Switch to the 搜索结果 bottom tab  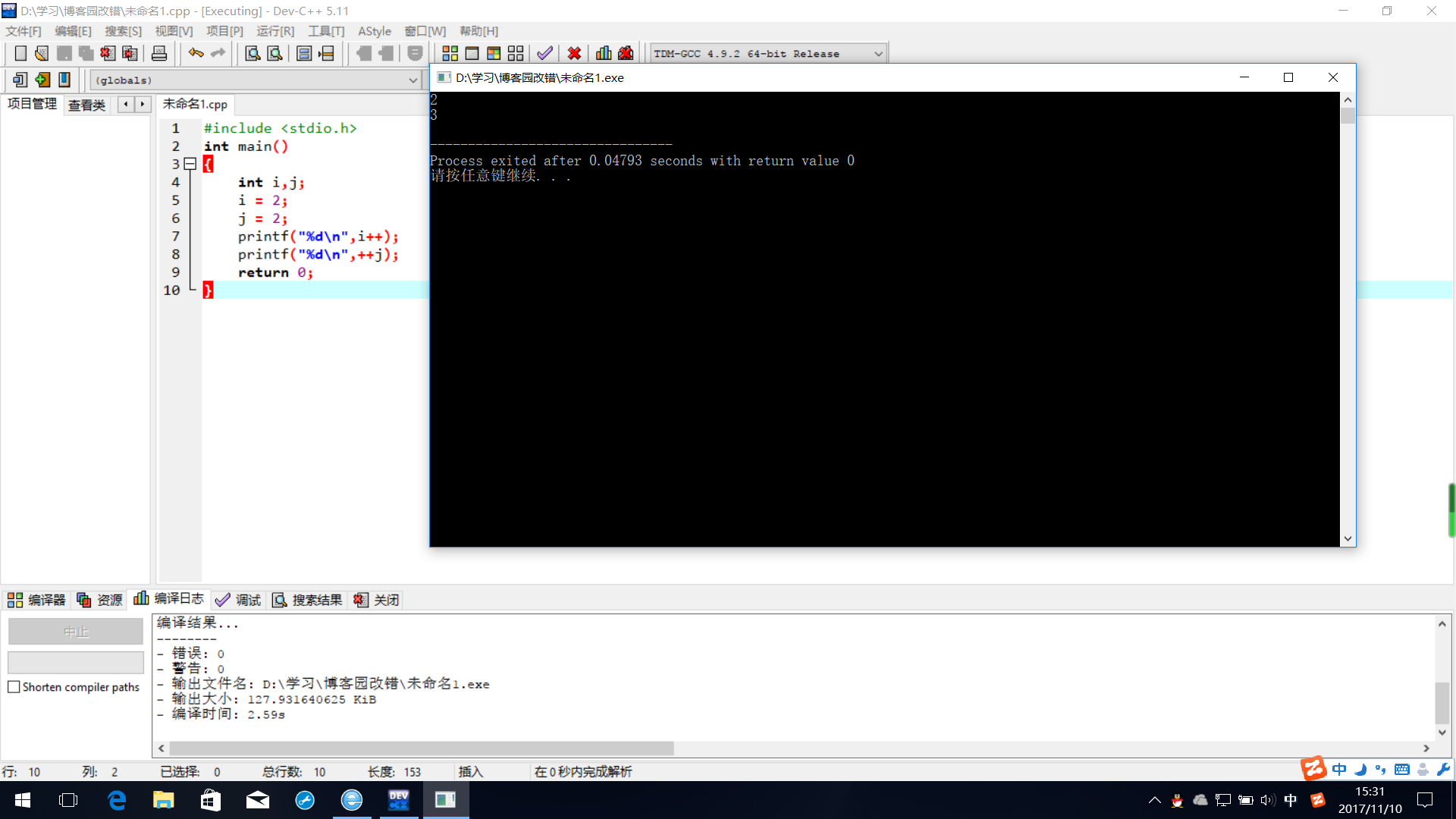click(307, 600)
